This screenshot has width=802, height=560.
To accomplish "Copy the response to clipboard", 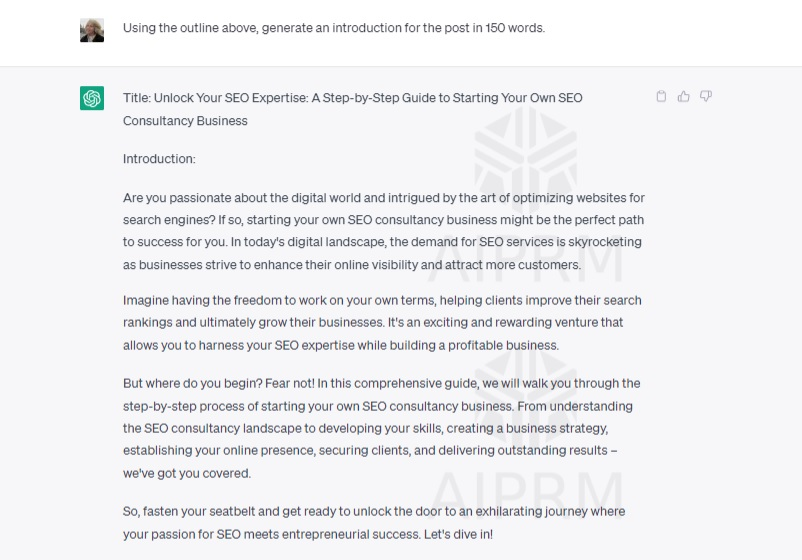I will (x=661, y=97).
